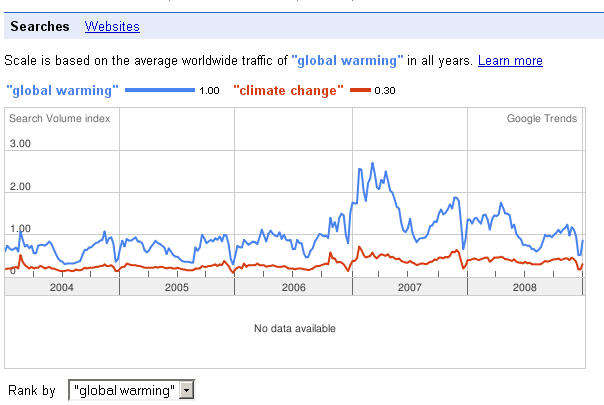The width and height of the screenshot is (604, 405).
Task: Select the 2006 year on timeline
Action: pos(293,287)
